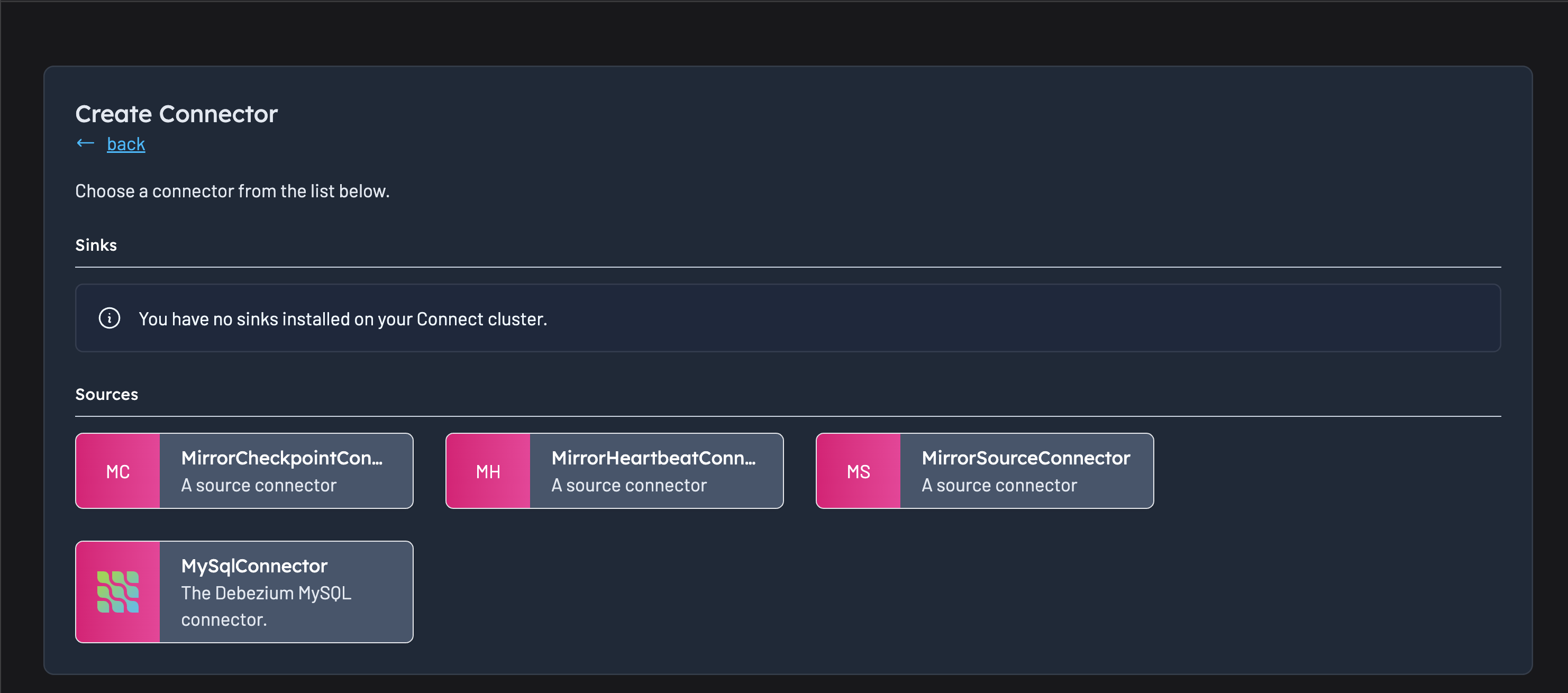Click the Sinks section heading
The width and height of the screenshot is (1568, 693).
tap(96, 245)
